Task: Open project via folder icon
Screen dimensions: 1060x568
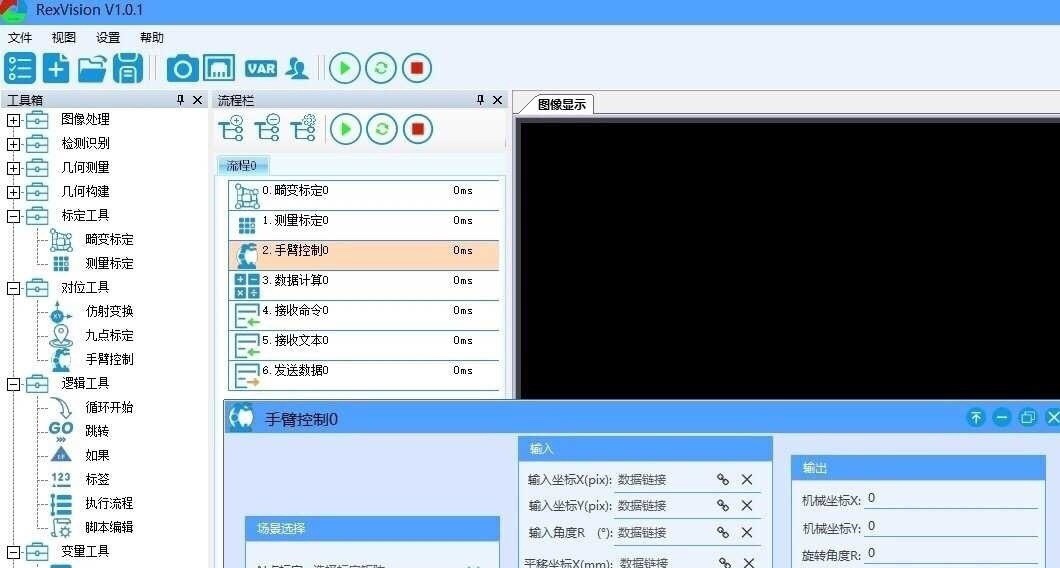Action: pos(92,68)
